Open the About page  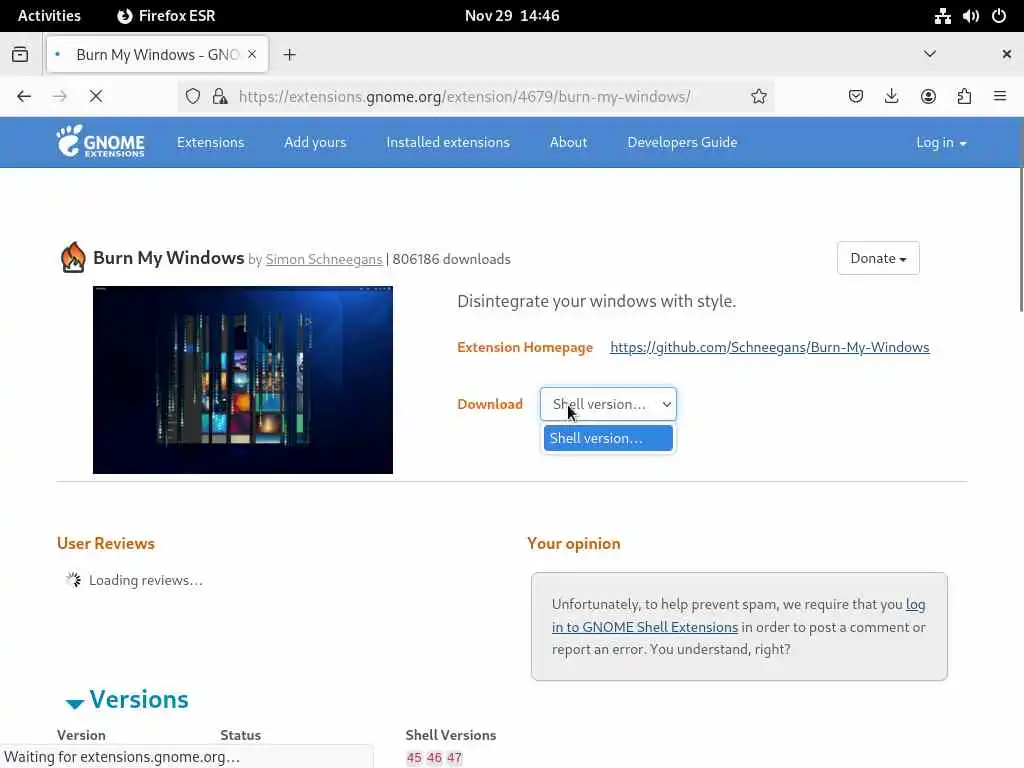click(x=568, y=142)
